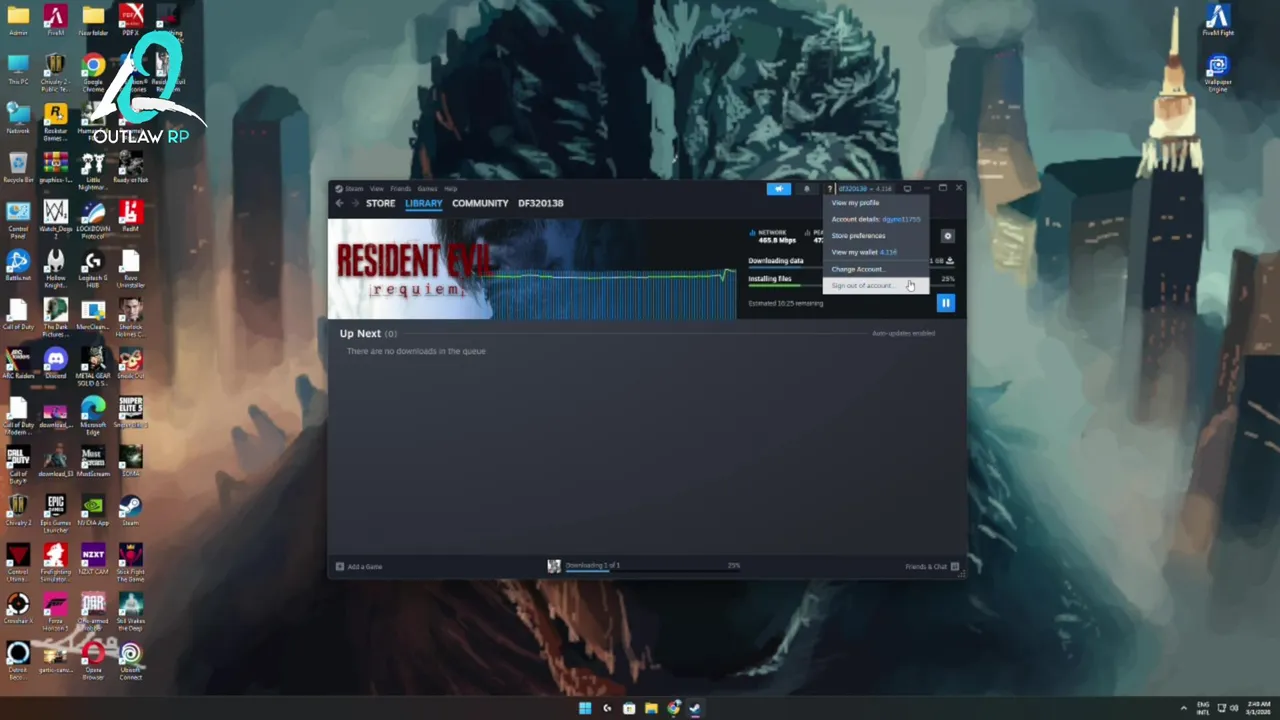Open download settings gear in Steam

pos(947,236)
